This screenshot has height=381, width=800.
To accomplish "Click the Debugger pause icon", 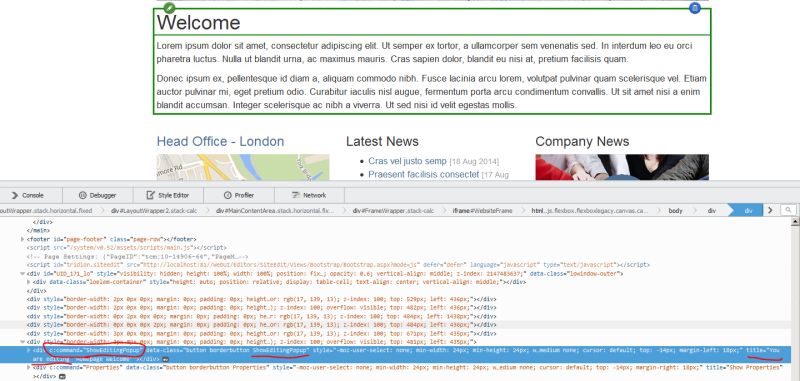I will coord(83,195).
